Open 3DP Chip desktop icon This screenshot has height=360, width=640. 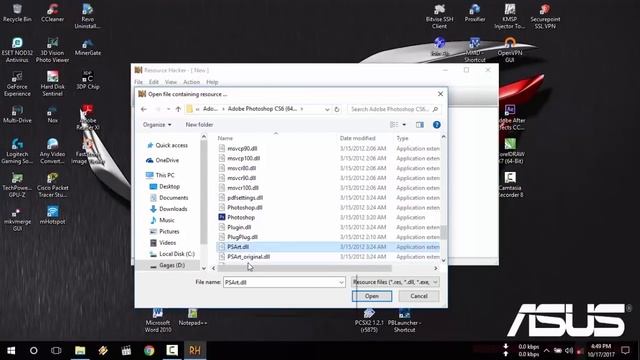click(87, 80)
